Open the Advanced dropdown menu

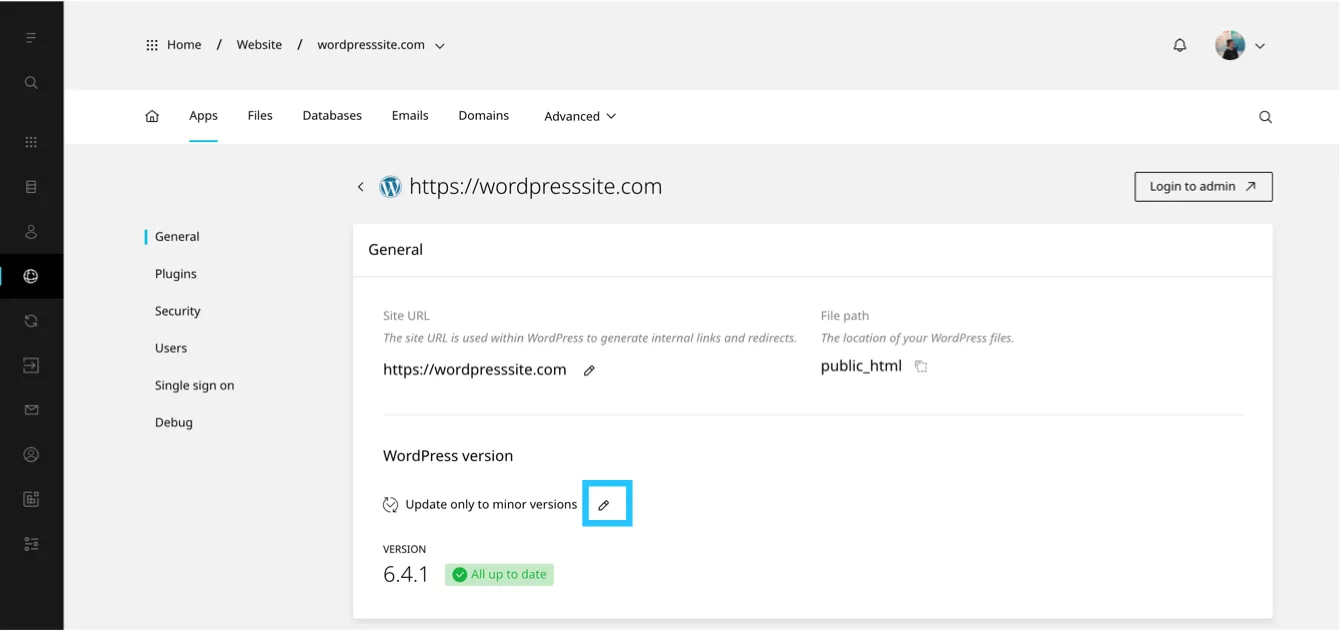pyautogui.click(x=580, y=116)
